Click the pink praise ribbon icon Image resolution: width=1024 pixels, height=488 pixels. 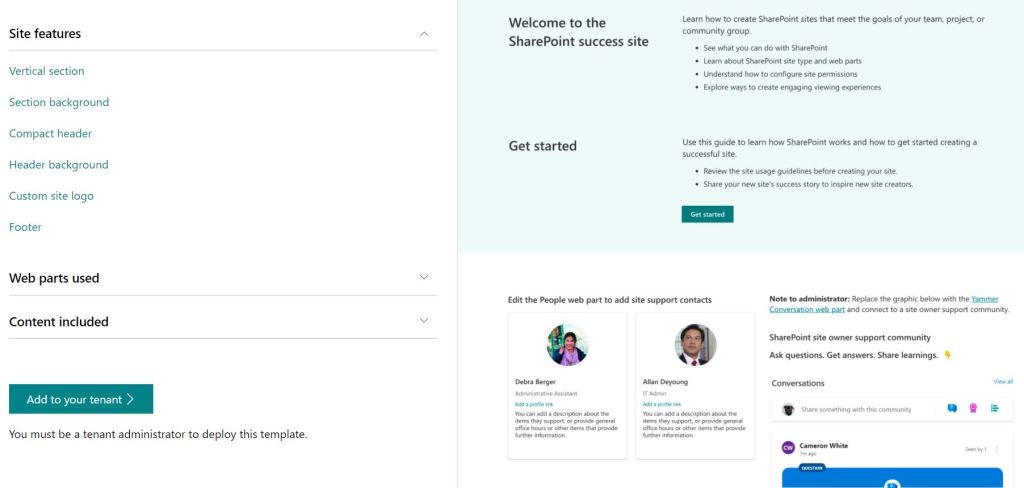point(973,408)
